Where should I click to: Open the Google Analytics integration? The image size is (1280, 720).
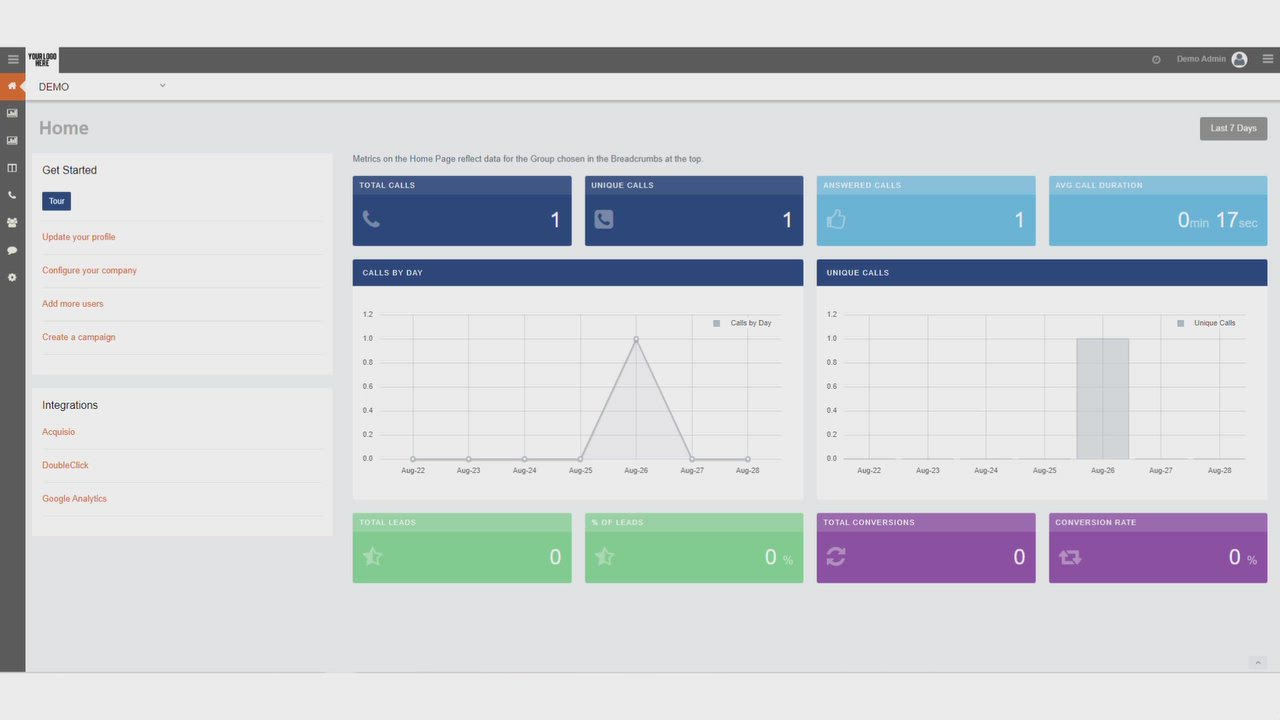pos(74,499)
